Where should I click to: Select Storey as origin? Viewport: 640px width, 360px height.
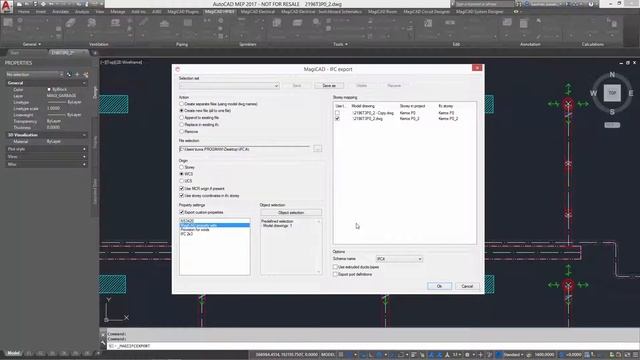182,167
